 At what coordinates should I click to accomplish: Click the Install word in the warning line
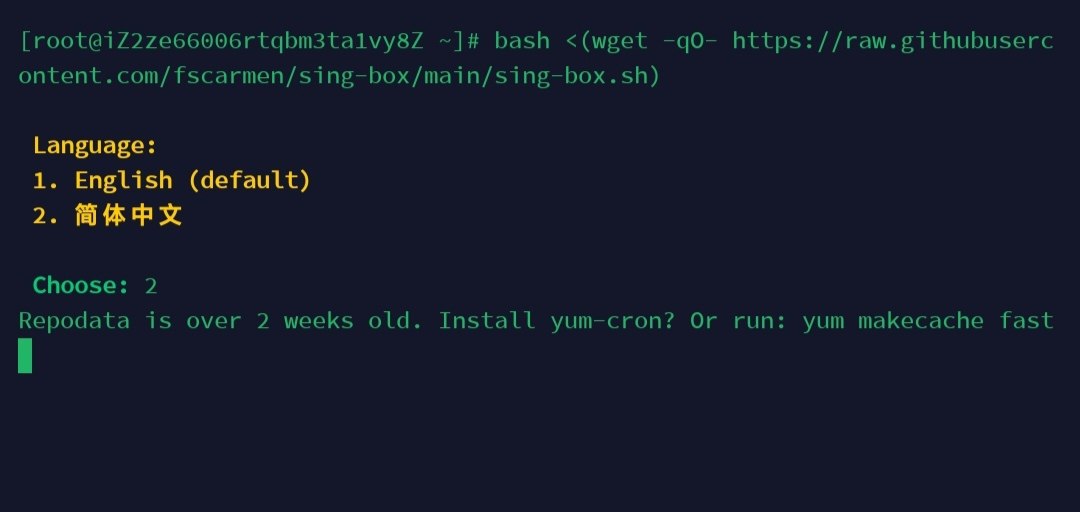(x=487, y=320)
